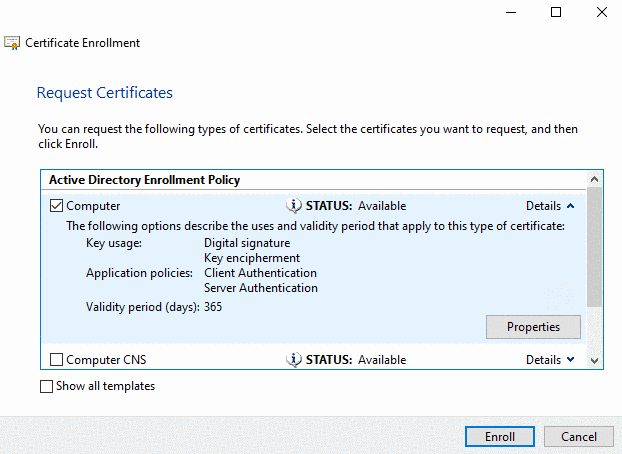Open Properties for the Computer certificate
The width and height of the screenshot is (622, 454).
(x=533, y=327)
